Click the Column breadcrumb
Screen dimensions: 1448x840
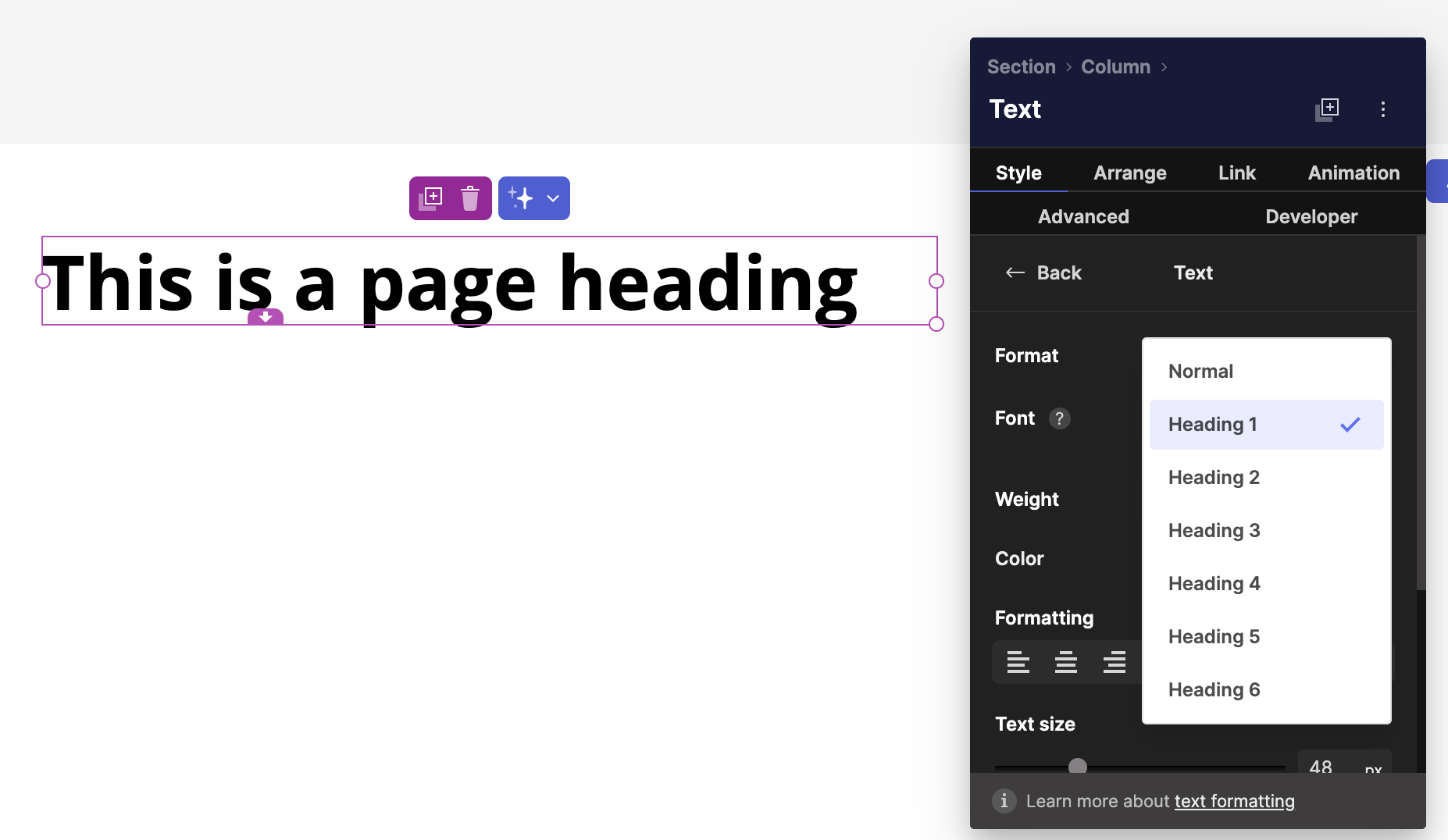1115,66
